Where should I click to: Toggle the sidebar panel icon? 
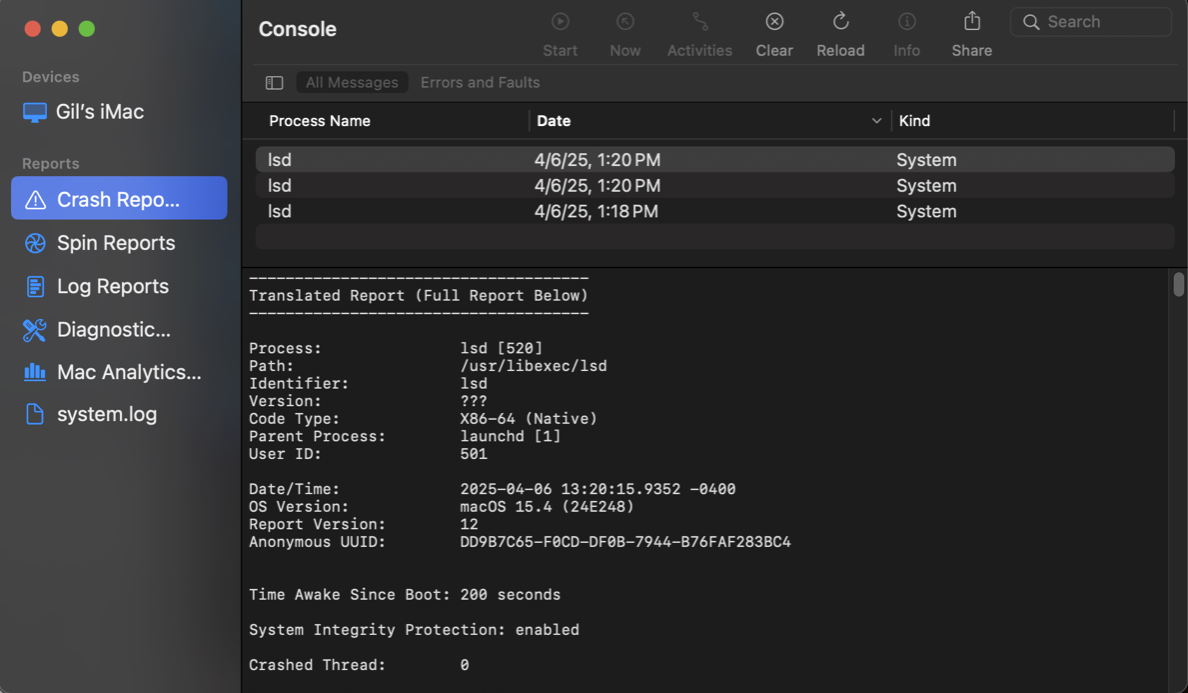click(274, 83)
